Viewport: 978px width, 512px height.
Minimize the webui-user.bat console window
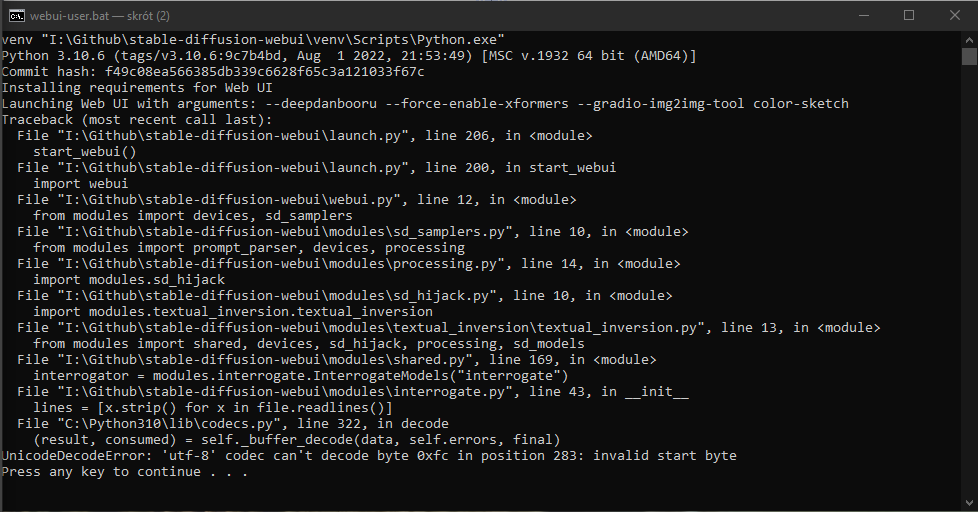864,16
